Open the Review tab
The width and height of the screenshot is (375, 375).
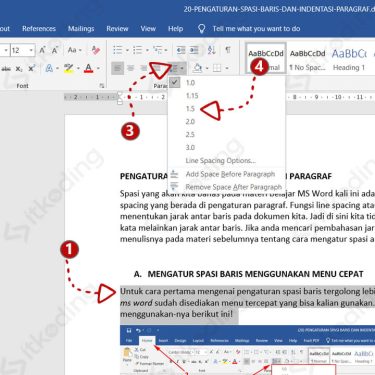click(x=117, y=29)
